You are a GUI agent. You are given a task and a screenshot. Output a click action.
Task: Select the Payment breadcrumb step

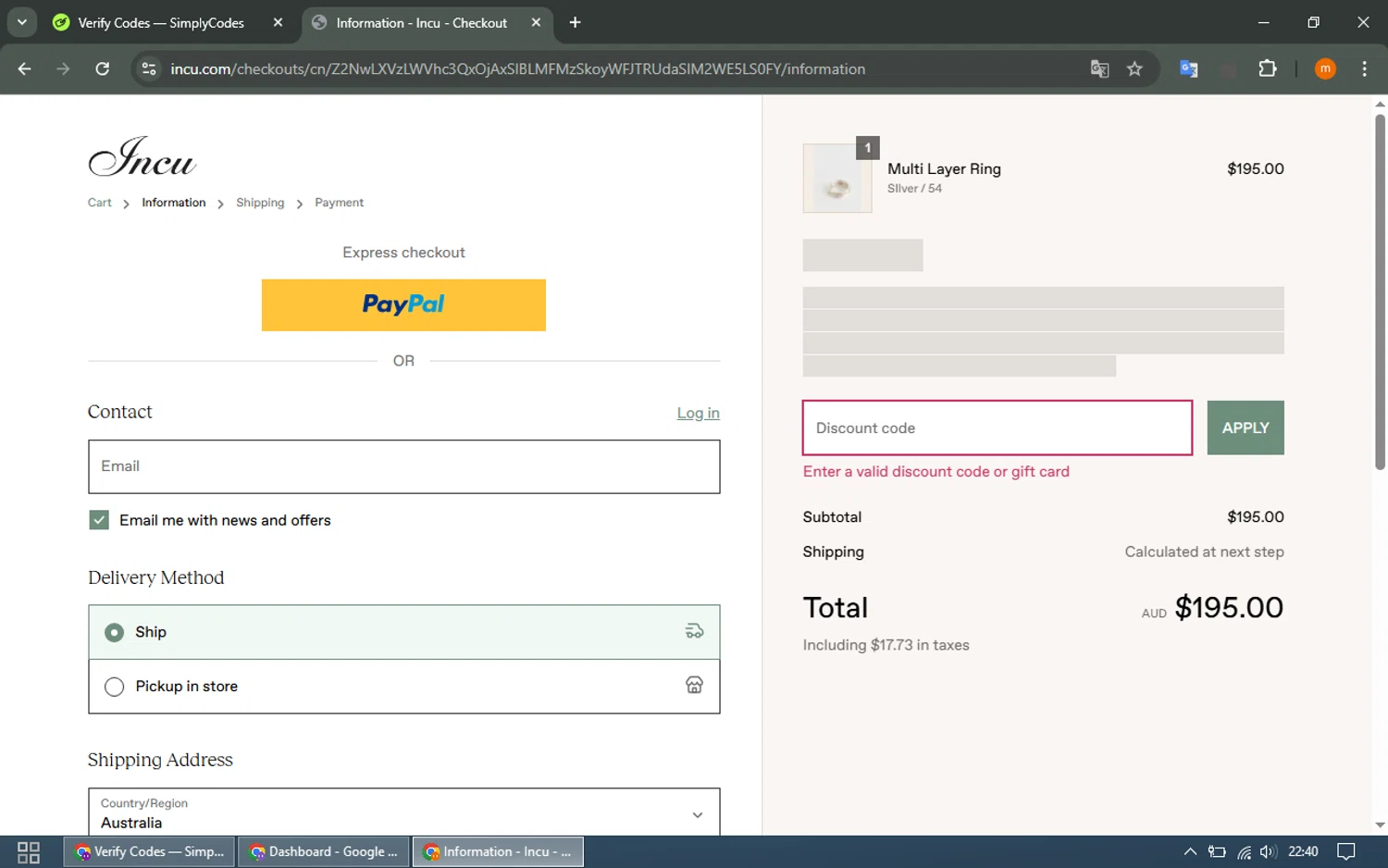tap(339, 203)
